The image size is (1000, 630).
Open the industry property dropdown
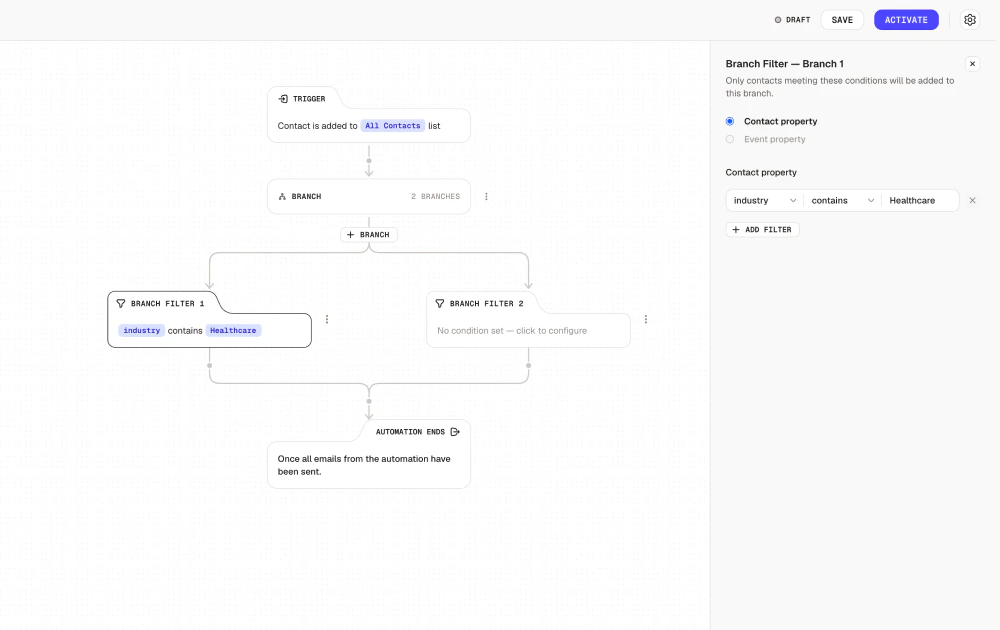[x=765, y=200]
